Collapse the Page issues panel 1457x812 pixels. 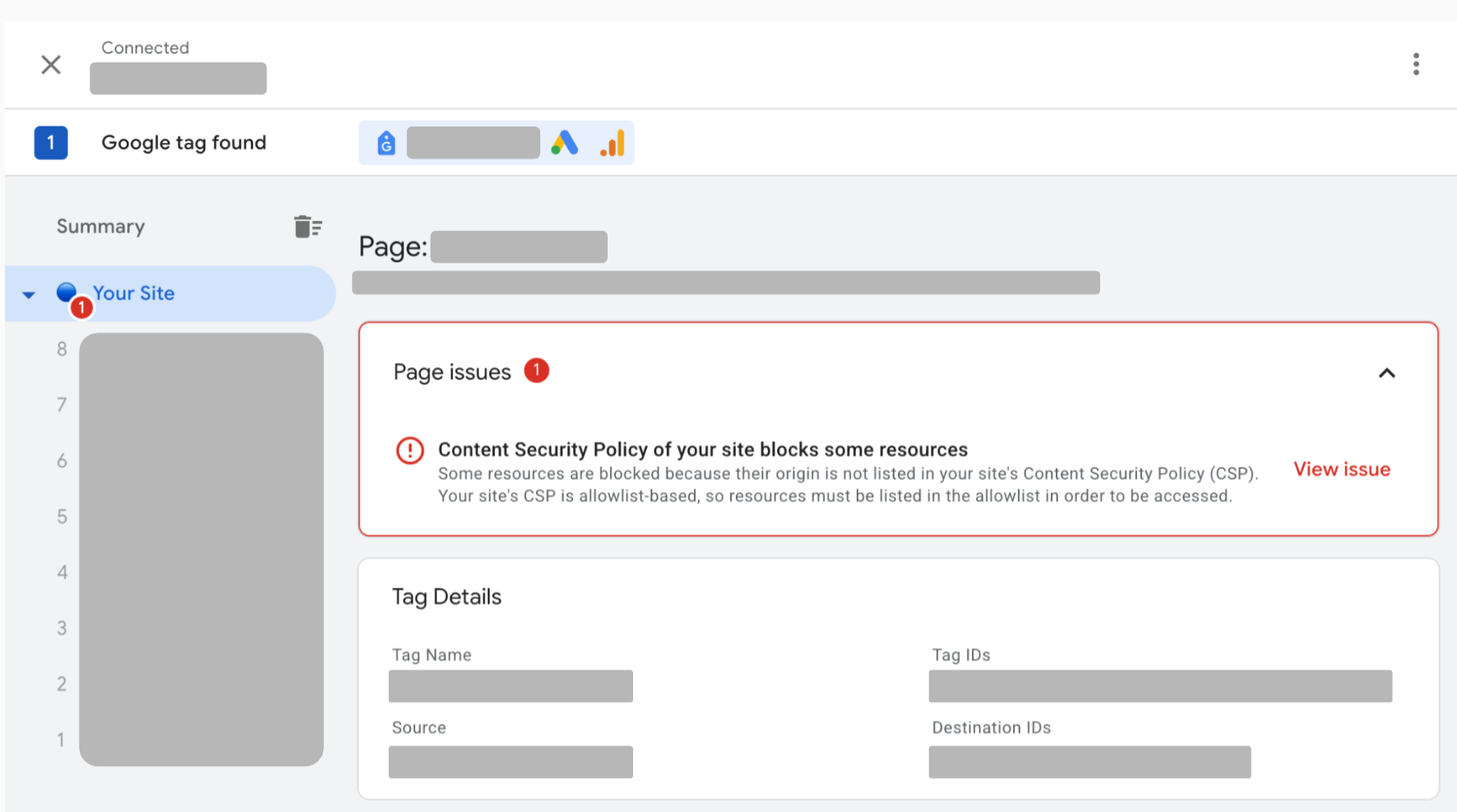[x=1387, y=373]
